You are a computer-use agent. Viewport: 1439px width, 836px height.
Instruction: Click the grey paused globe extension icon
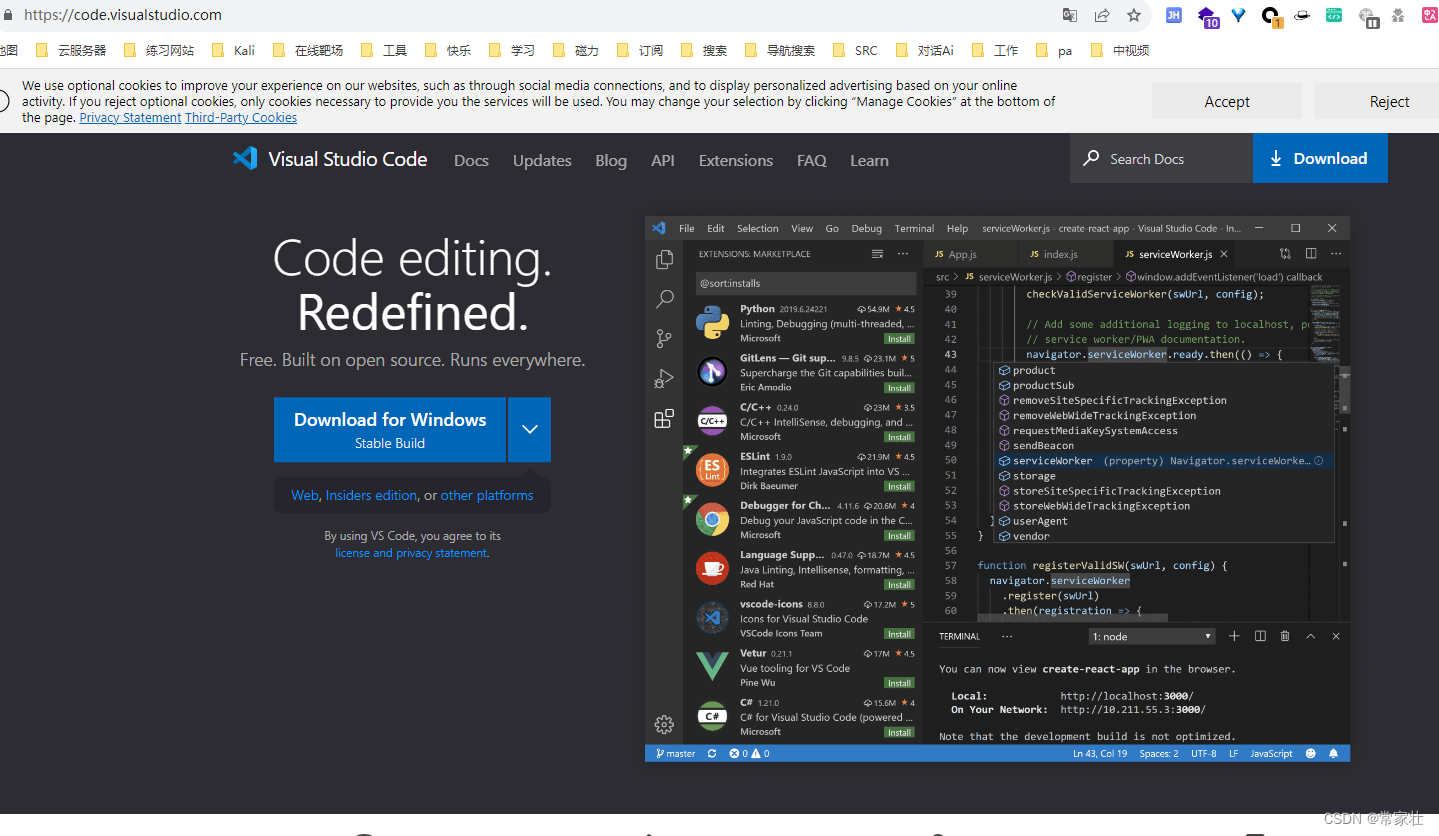coord(1368,16)
